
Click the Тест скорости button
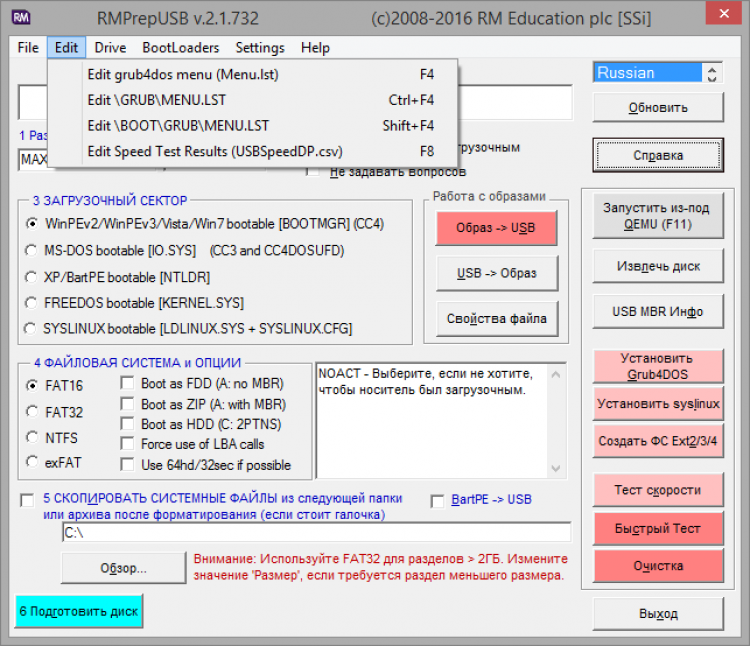(x=658, y=490)
